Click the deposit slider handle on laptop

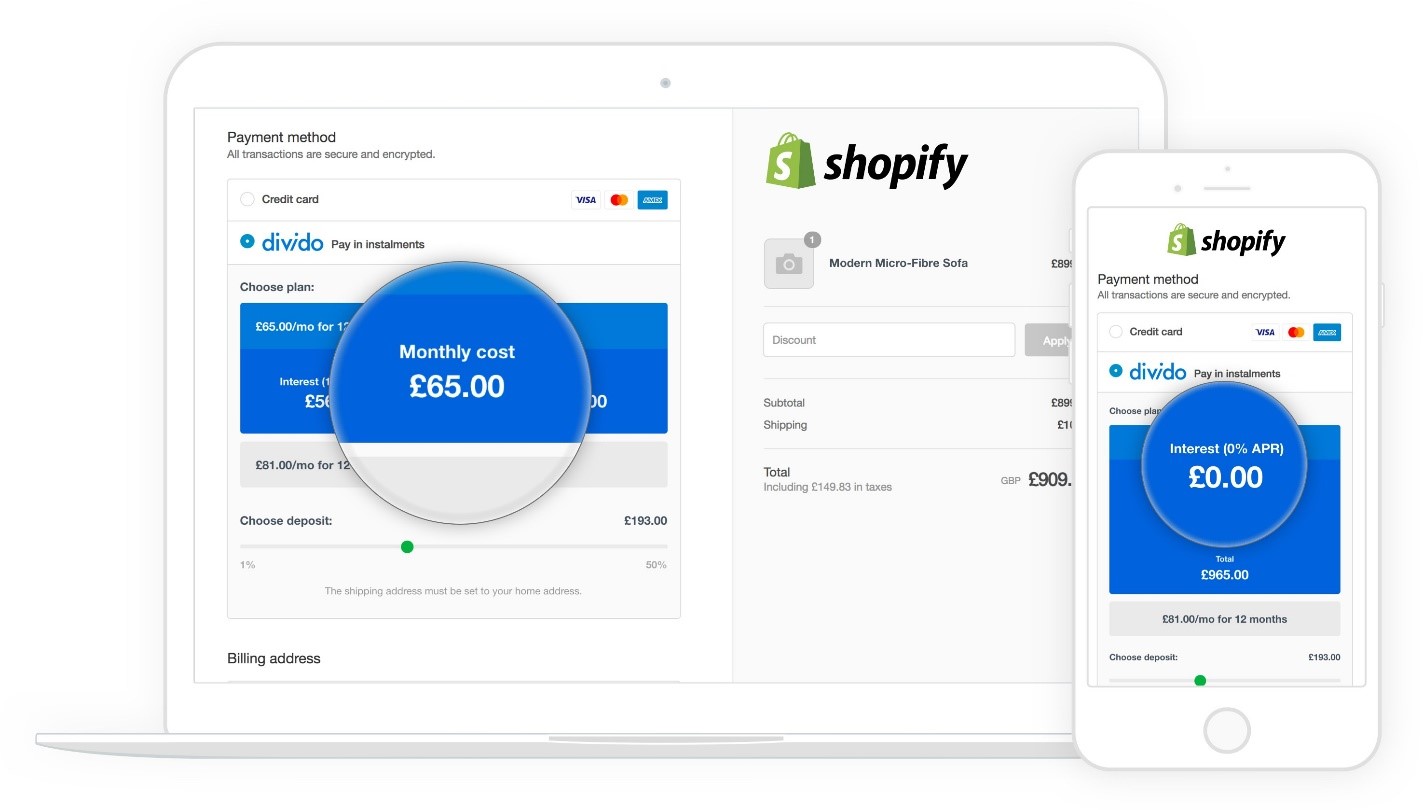(x=407, y=546)
